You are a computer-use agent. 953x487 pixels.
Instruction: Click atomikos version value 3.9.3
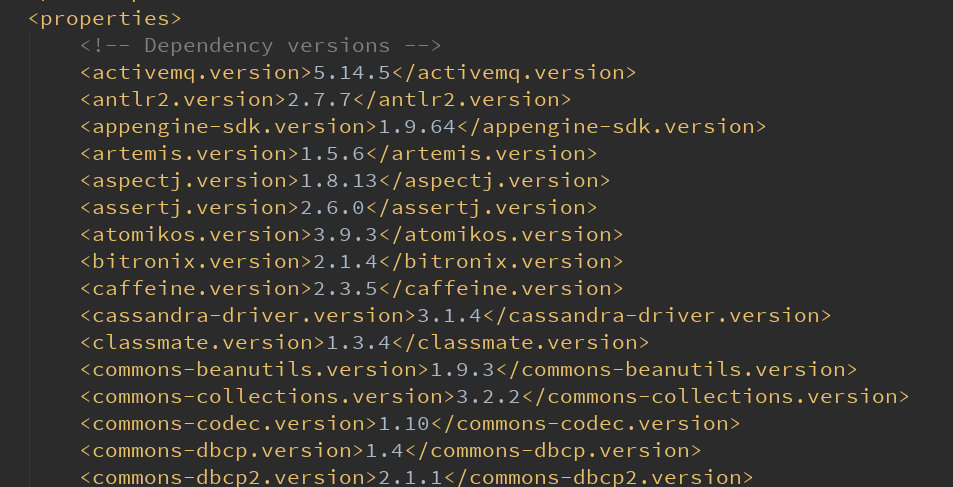click(x=346, y=234)
